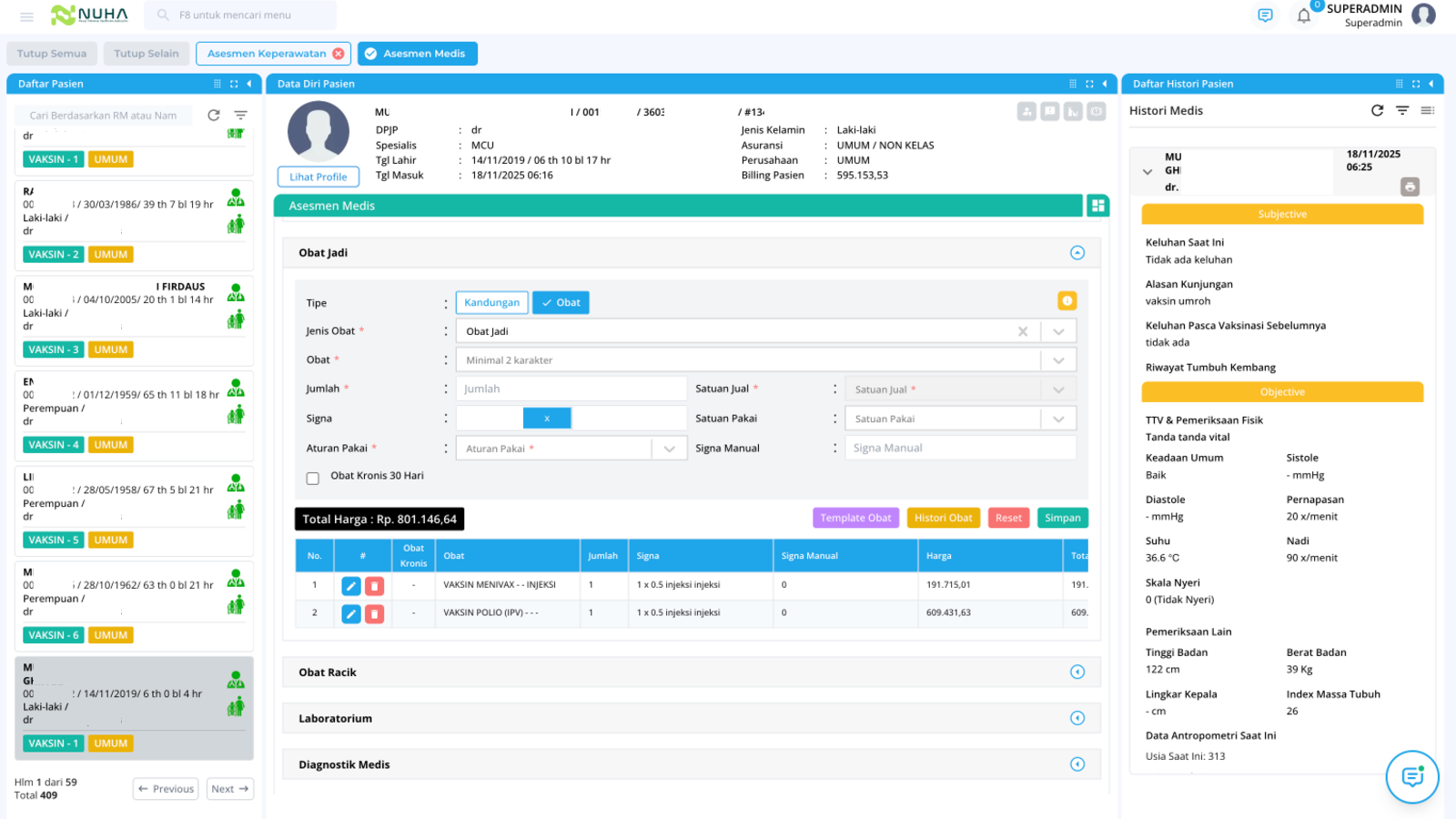Edit the VAKSIN MENIVAX row

point(350,586)
